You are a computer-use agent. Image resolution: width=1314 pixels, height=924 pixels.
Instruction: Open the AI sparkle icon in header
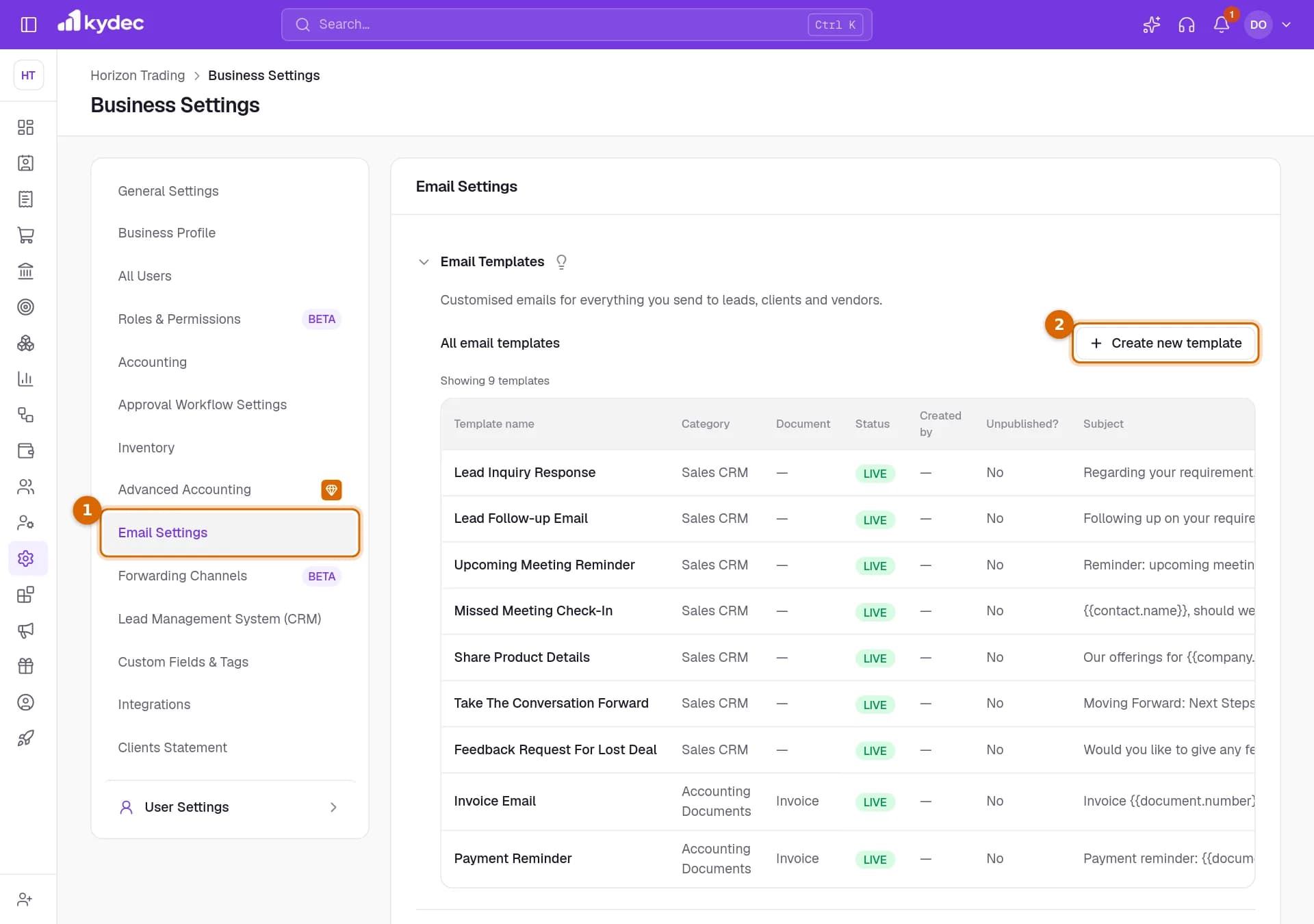[1151, 25]
